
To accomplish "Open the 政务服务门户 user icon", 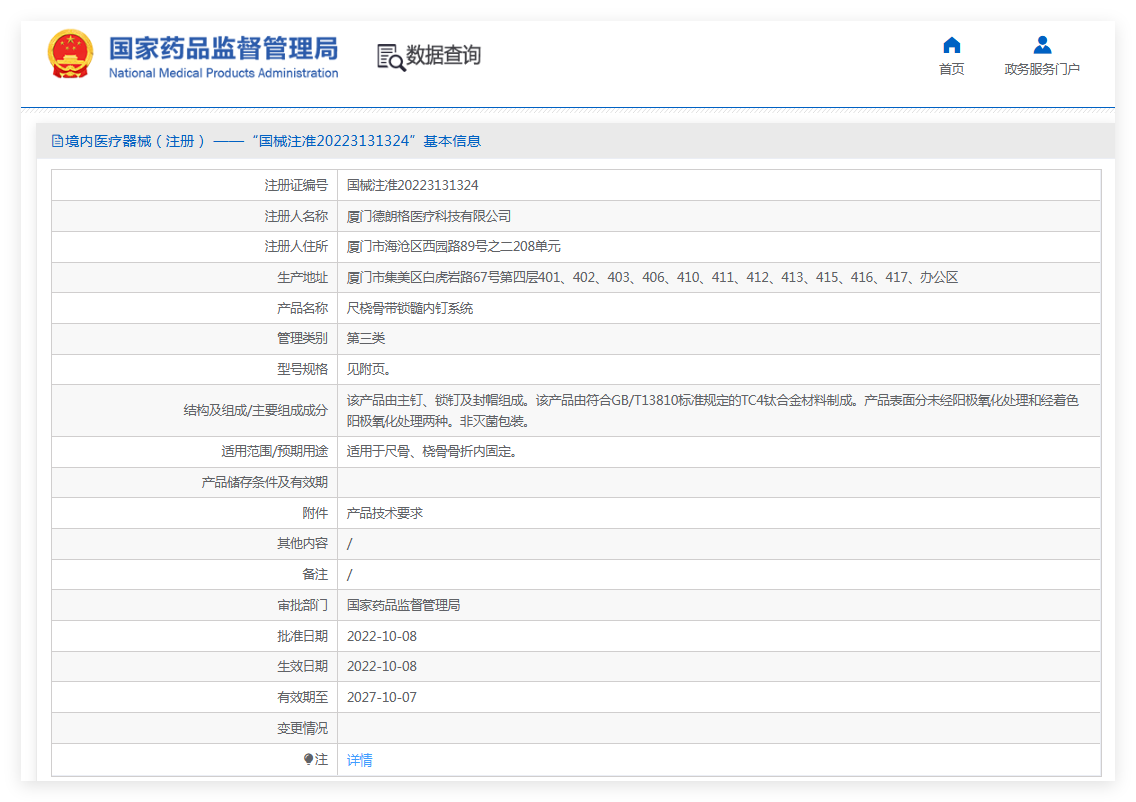I will pyautogui.click(x=1042, y=45).
